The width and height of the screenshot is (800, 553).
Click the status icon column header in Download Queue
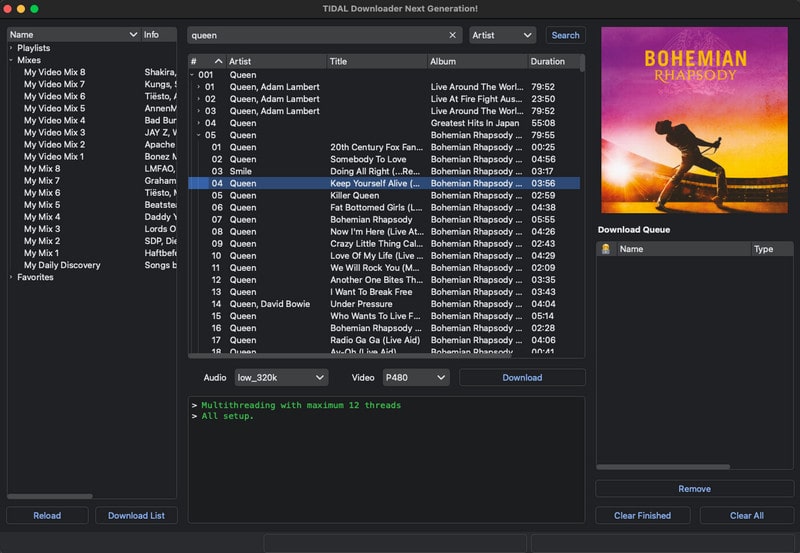(x=605, y=249)
